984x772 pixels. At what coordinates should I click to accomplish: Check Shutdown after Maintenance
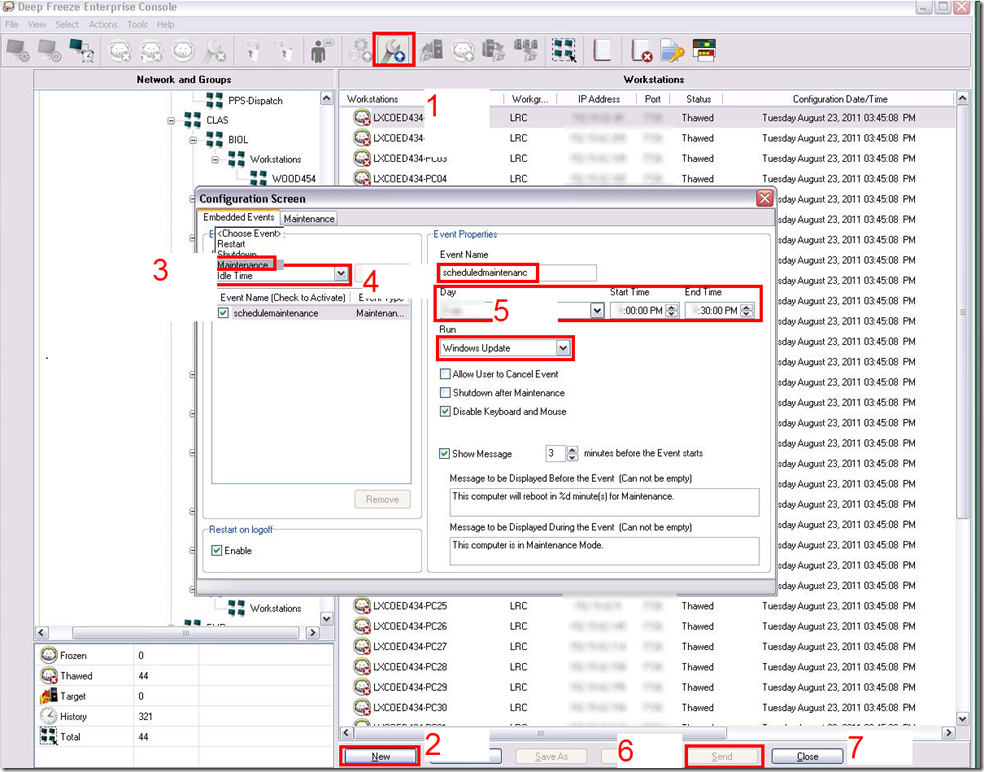(x=445, y=392)
